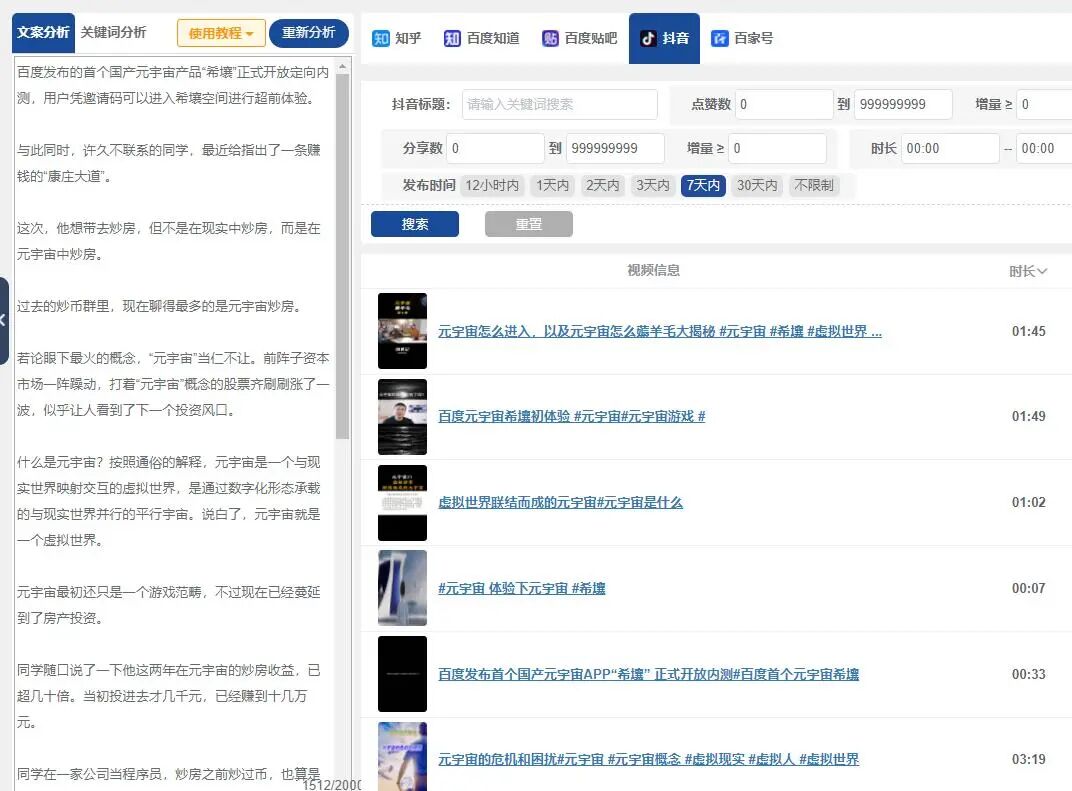
Task: Select the 3天内 publish time filter
Action: (653, 185)
